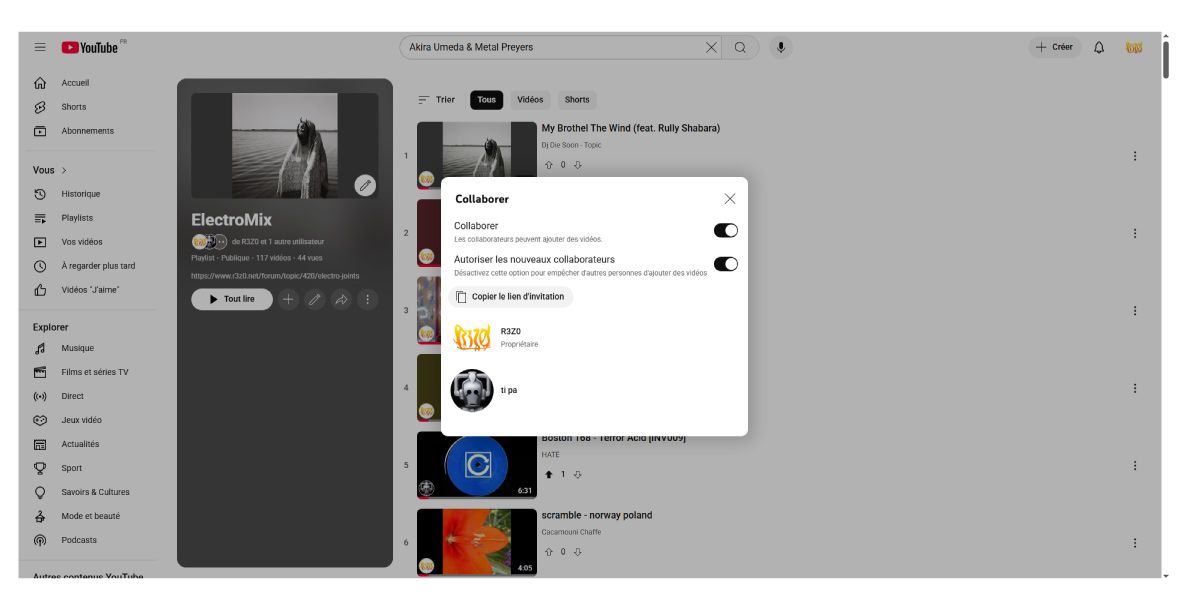This screenshot has width=1191, height=600.
Task: Open more options for scramble - norway poland
Action: tap(1134, 543)
